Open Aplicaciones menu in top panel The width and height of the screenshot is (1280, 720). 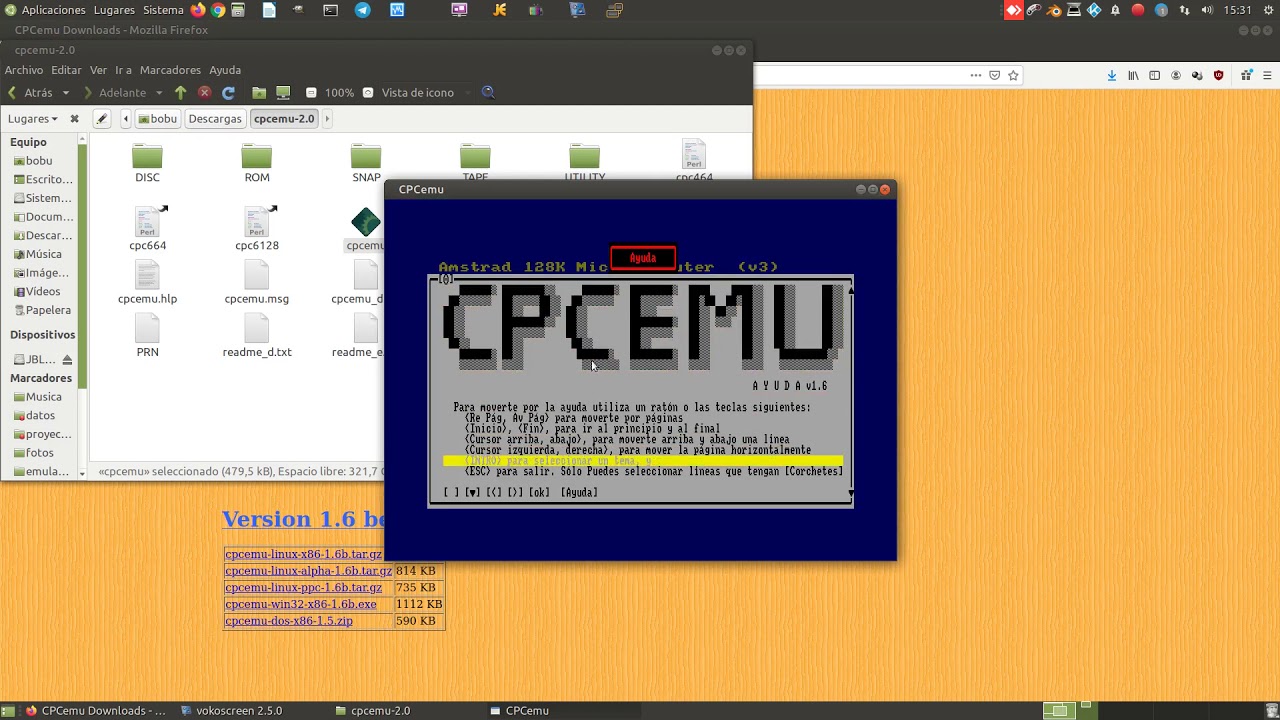pos(53,10)
